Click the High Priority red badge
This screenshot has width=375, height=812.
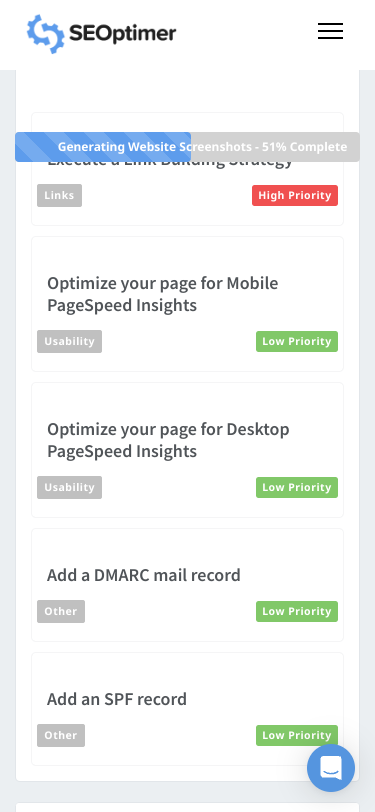point(295,195)
